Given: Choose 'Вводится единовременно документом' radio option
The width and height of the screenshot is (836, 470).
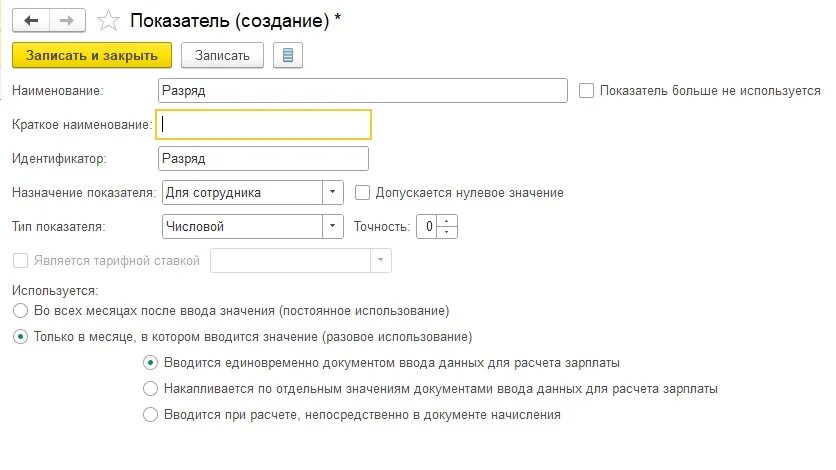Looking at the screenshot, I should (x=151, y=362).
